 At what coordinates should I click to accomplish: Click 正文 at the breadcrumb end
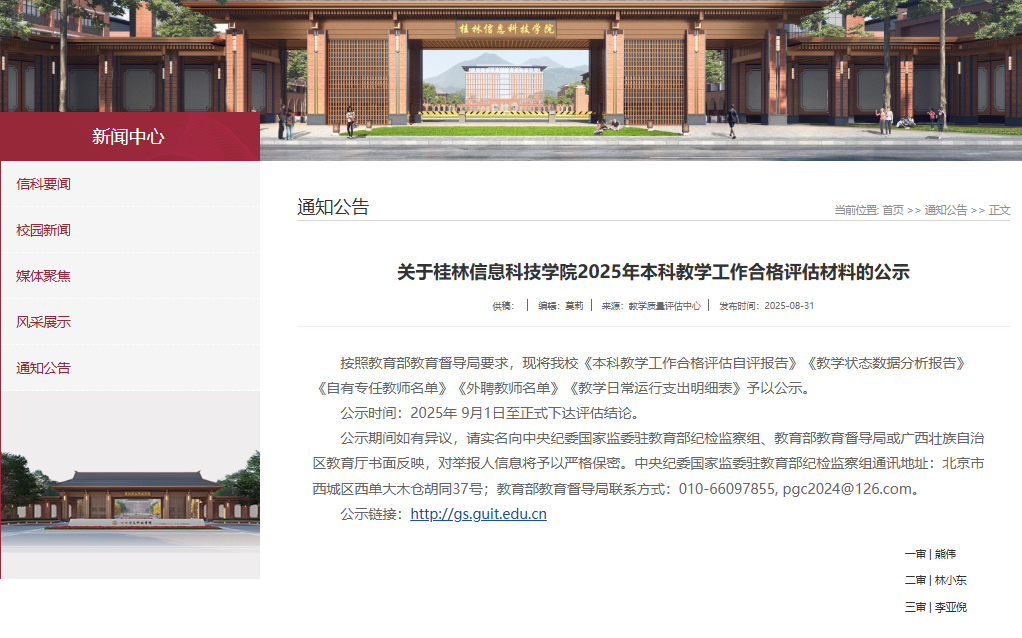(999, 210)
